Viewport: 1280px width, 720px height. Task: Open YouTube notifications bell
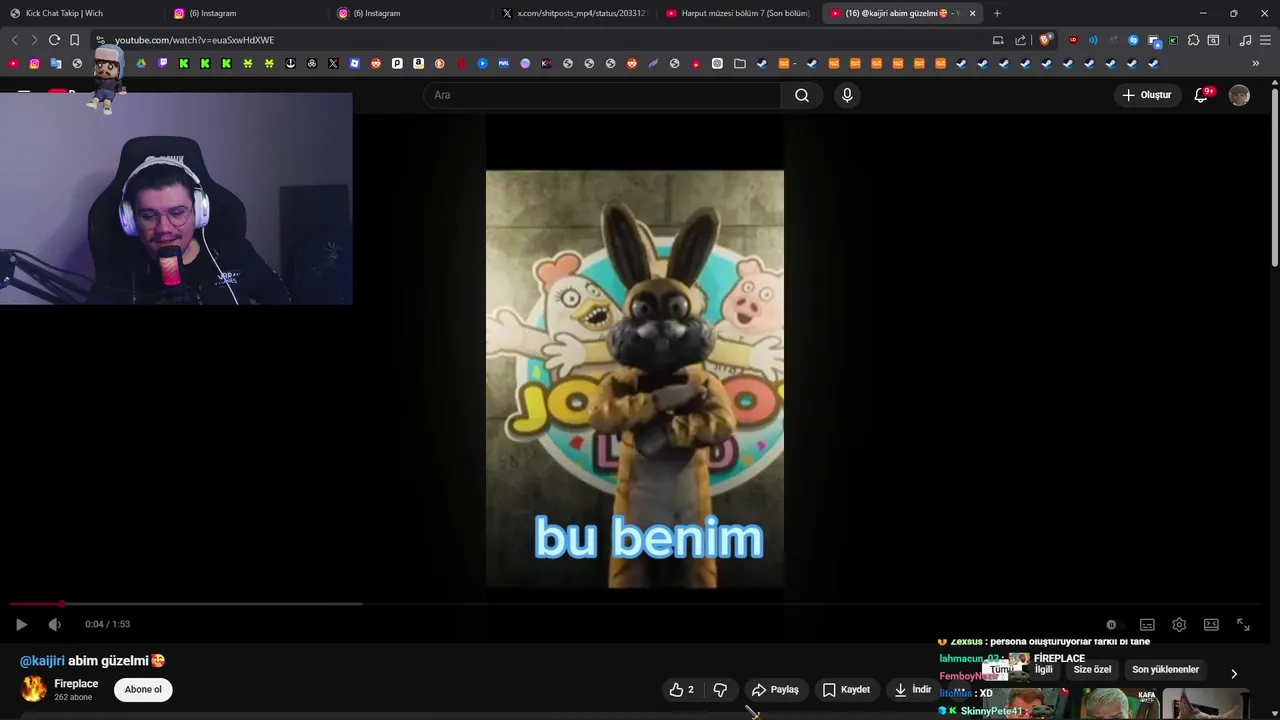pos(1201,95)
